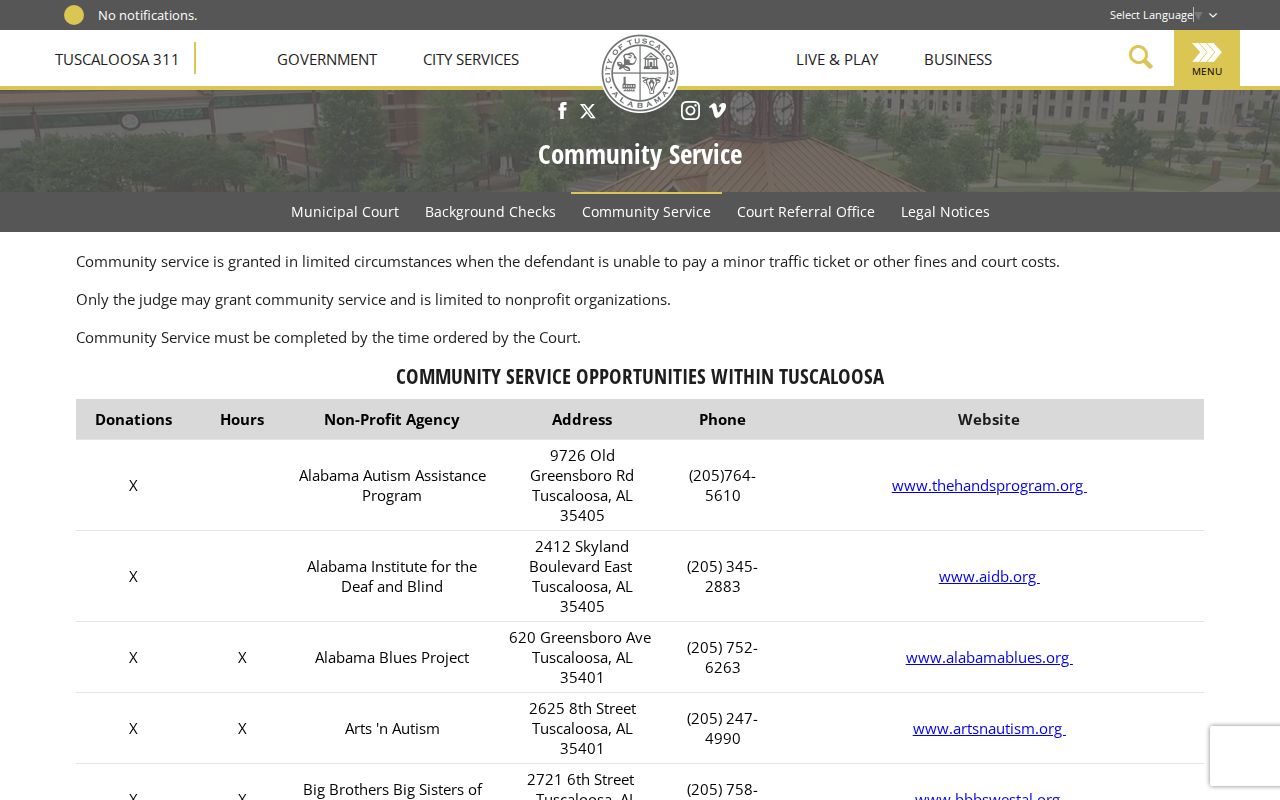Image resolution: width=1280 pixels, height=800 pixels.
Task: Click the yellow search magnifier icon
Action: tap(1141, 57)
